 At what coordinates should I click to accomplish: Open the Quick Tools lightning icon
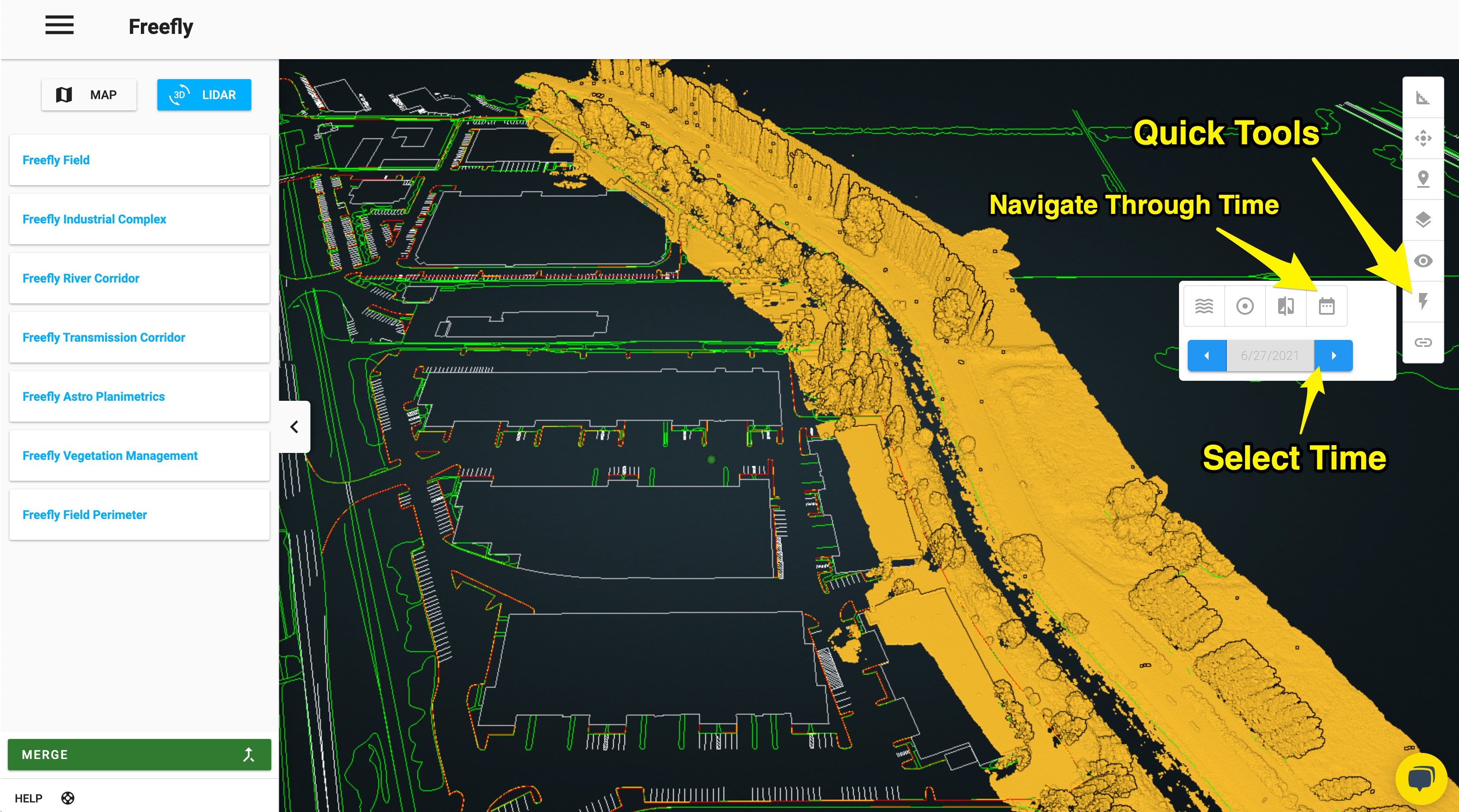1423,301
